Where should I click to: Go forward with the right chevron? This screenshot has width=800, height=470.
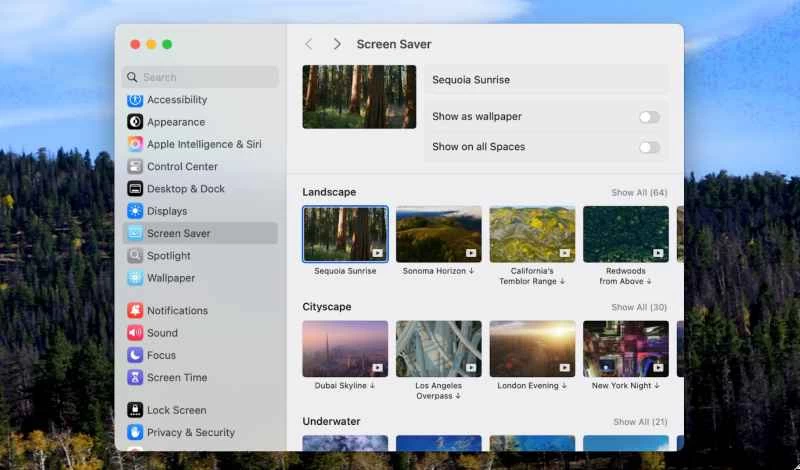[337, 44]
